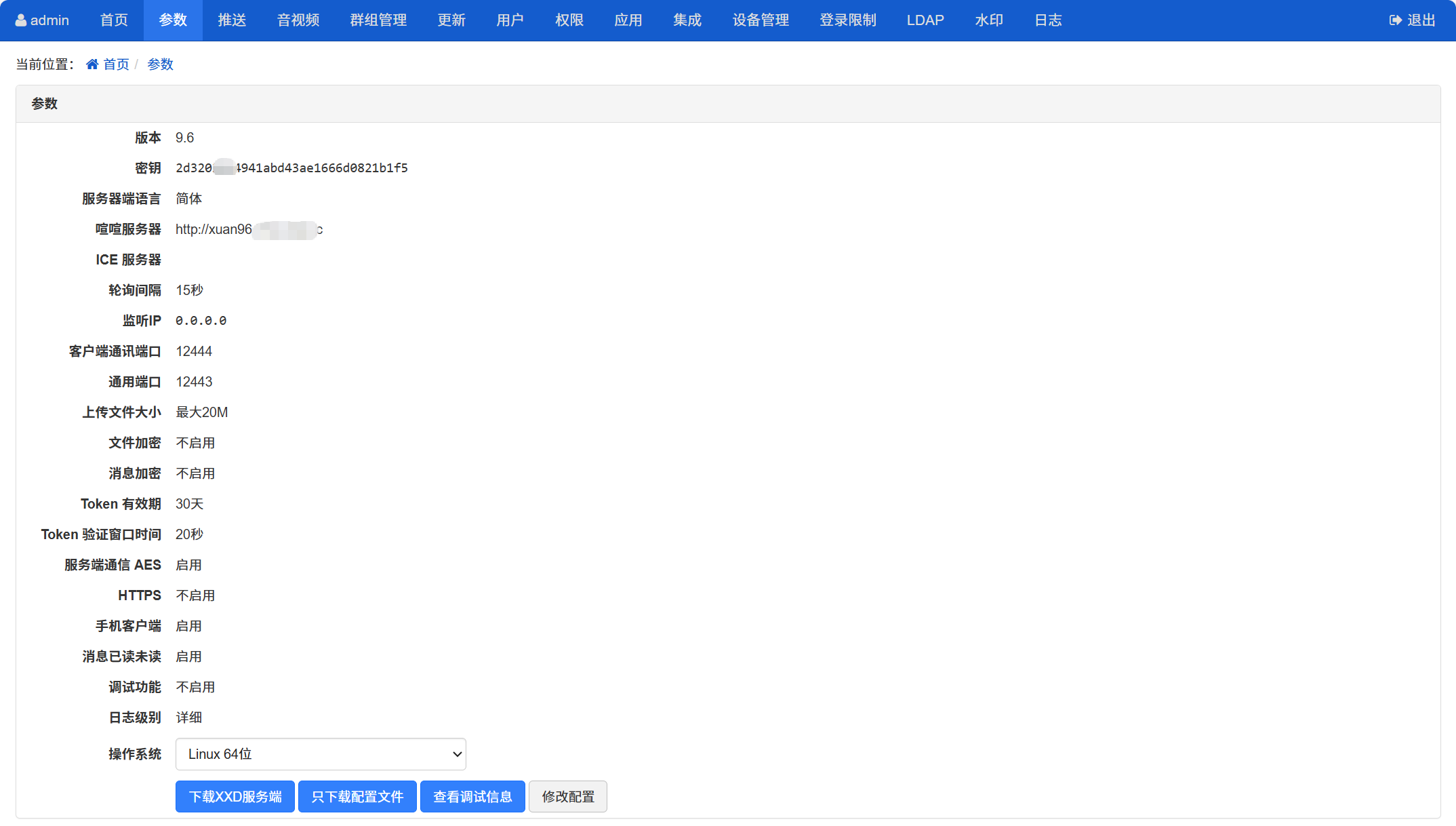
Task: Click the 修改配置 button
Action: (568, 797)
